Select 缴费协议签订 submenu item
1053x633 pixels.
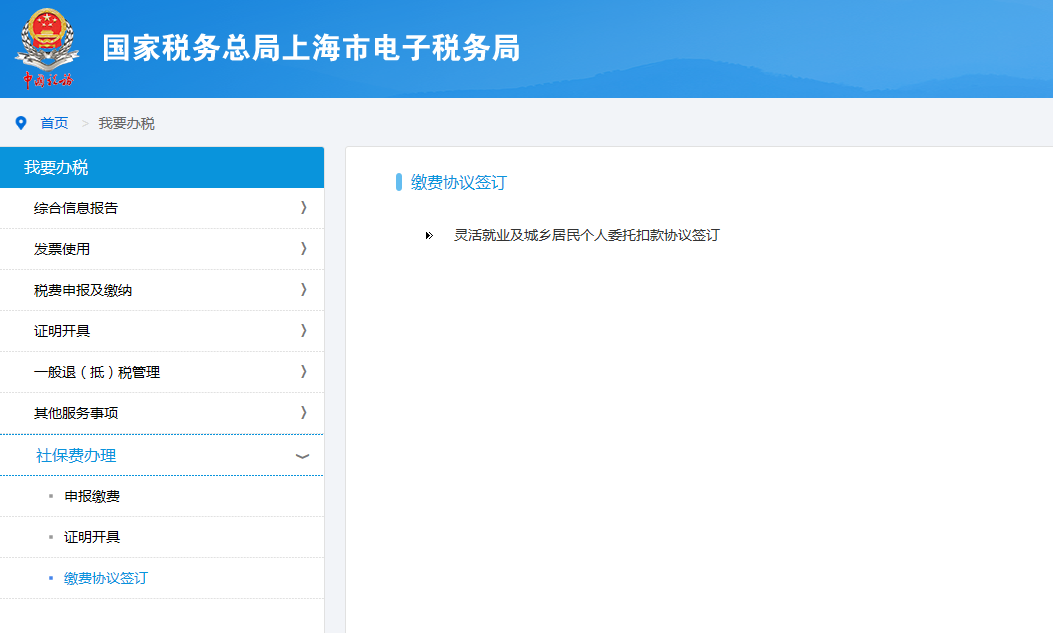[105, 578]
